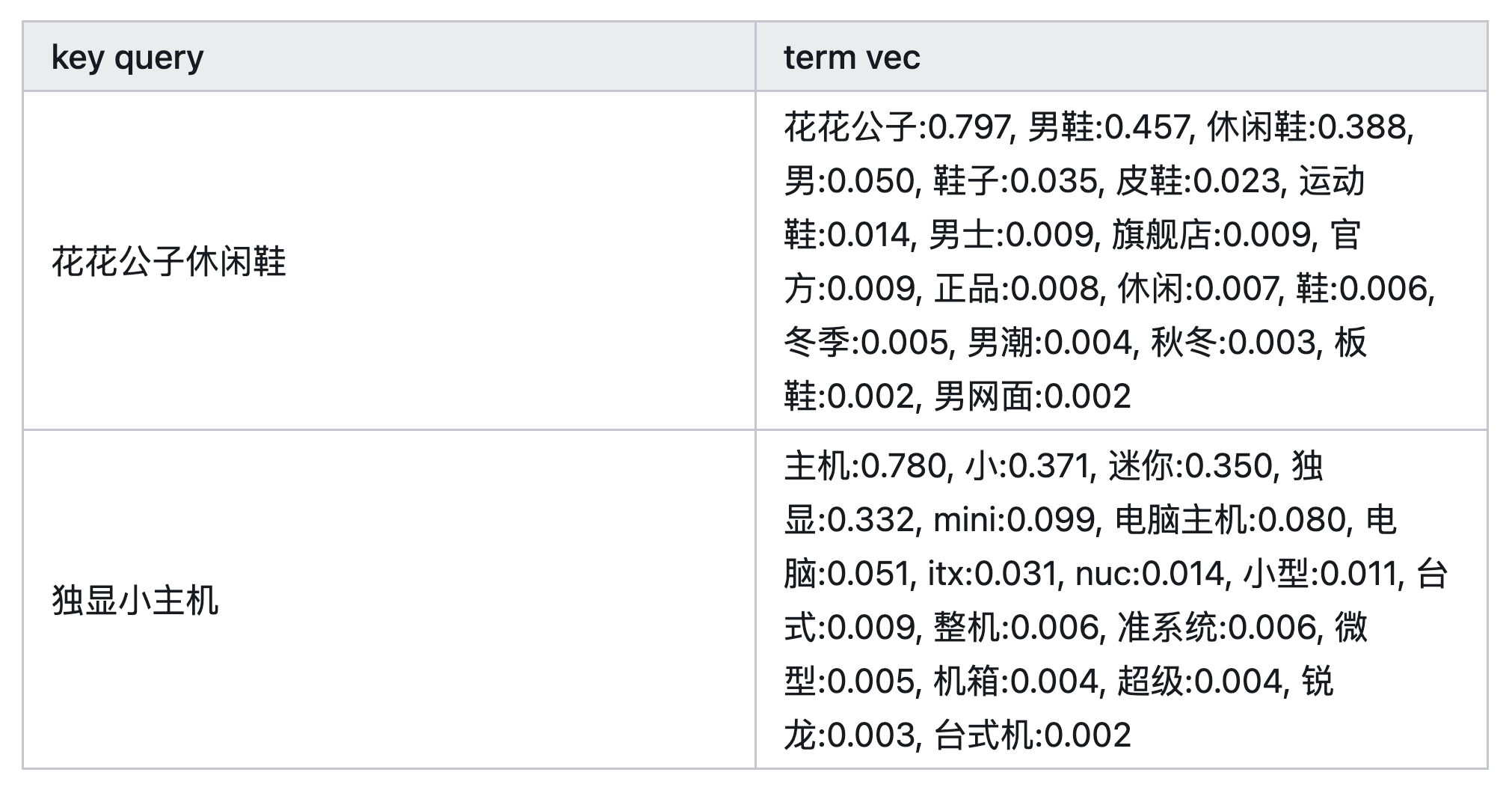Click the "term vec" column header

851,58
